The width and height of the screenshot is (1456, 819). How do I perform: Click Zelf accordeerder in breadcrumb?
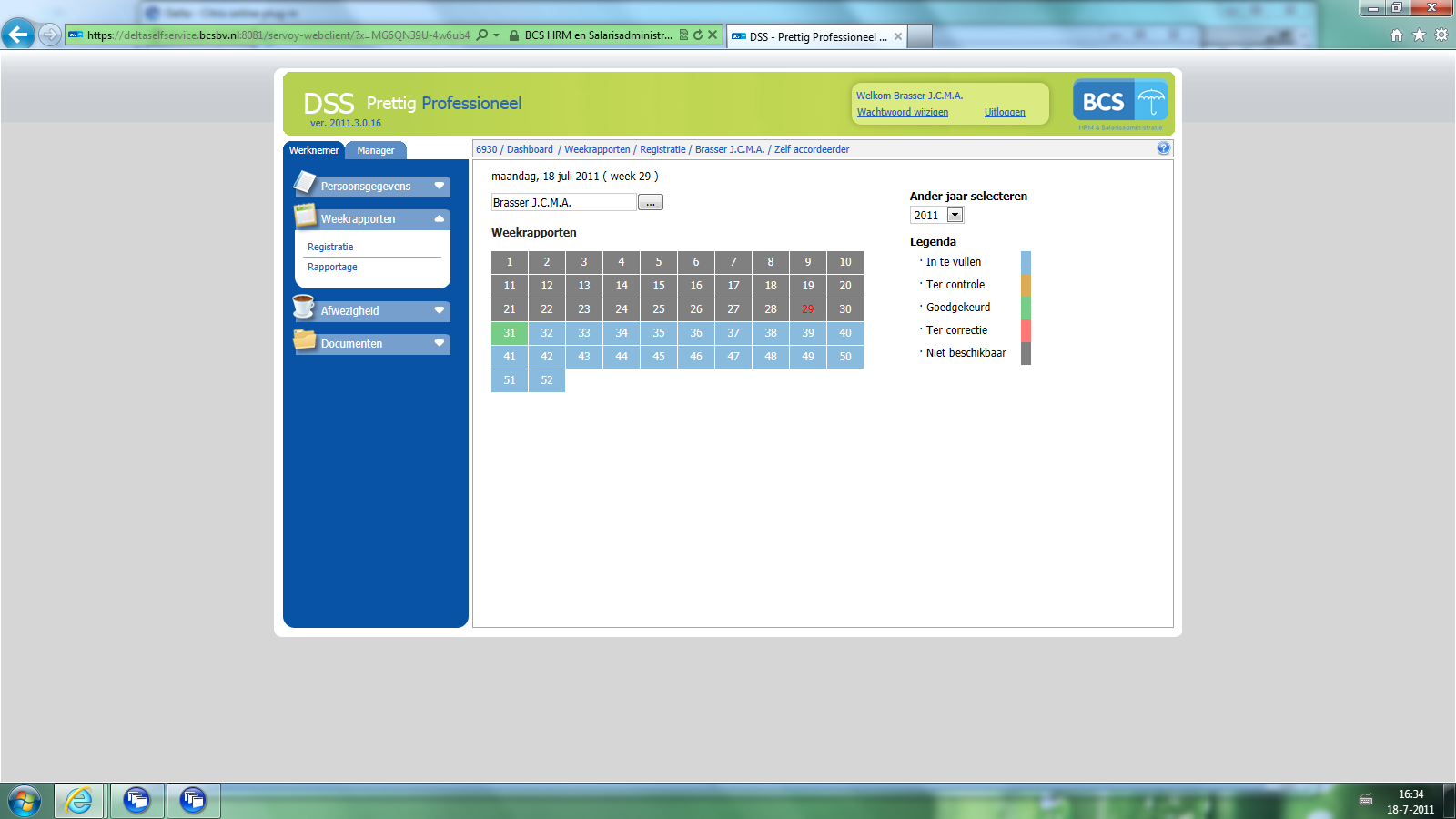812,149
